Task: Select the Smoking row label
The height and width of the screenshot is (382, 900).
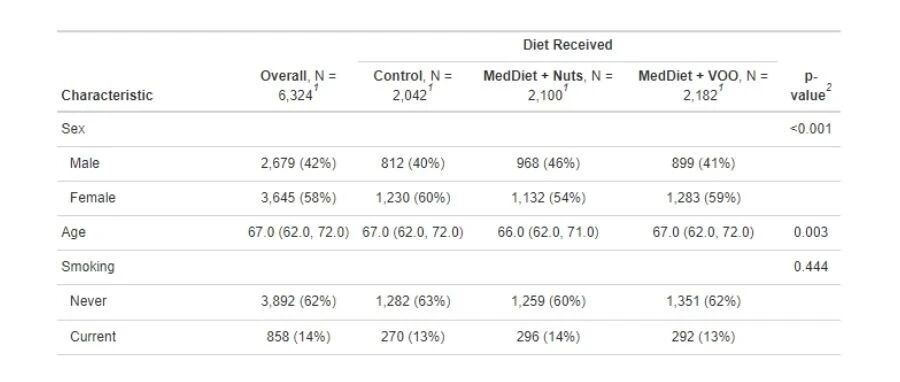Action: pyautogui.click(x=88, y=267)
